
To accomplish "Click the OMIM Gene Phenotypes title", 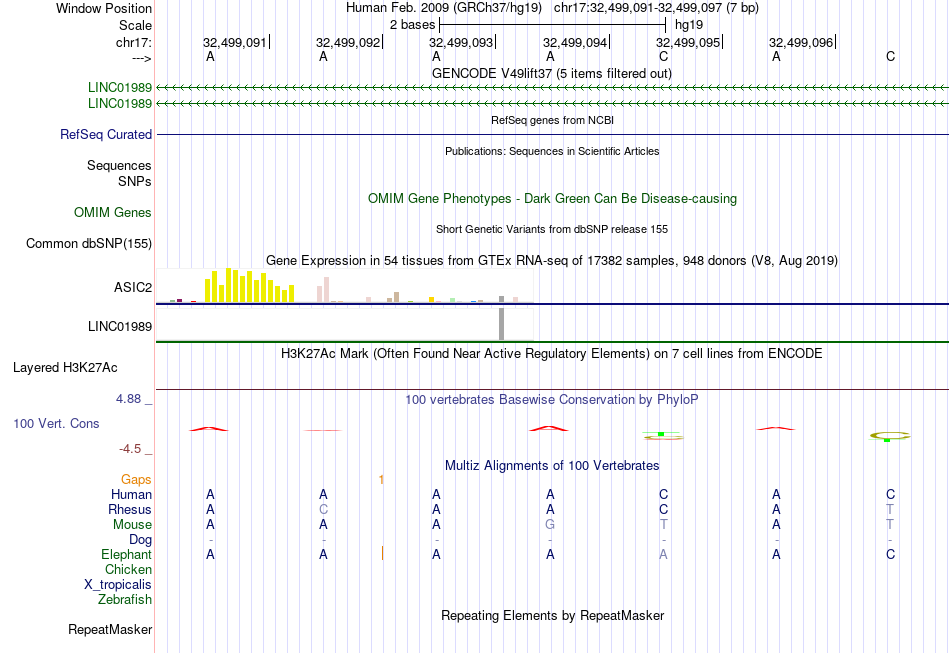I will (x=552, y=199).
